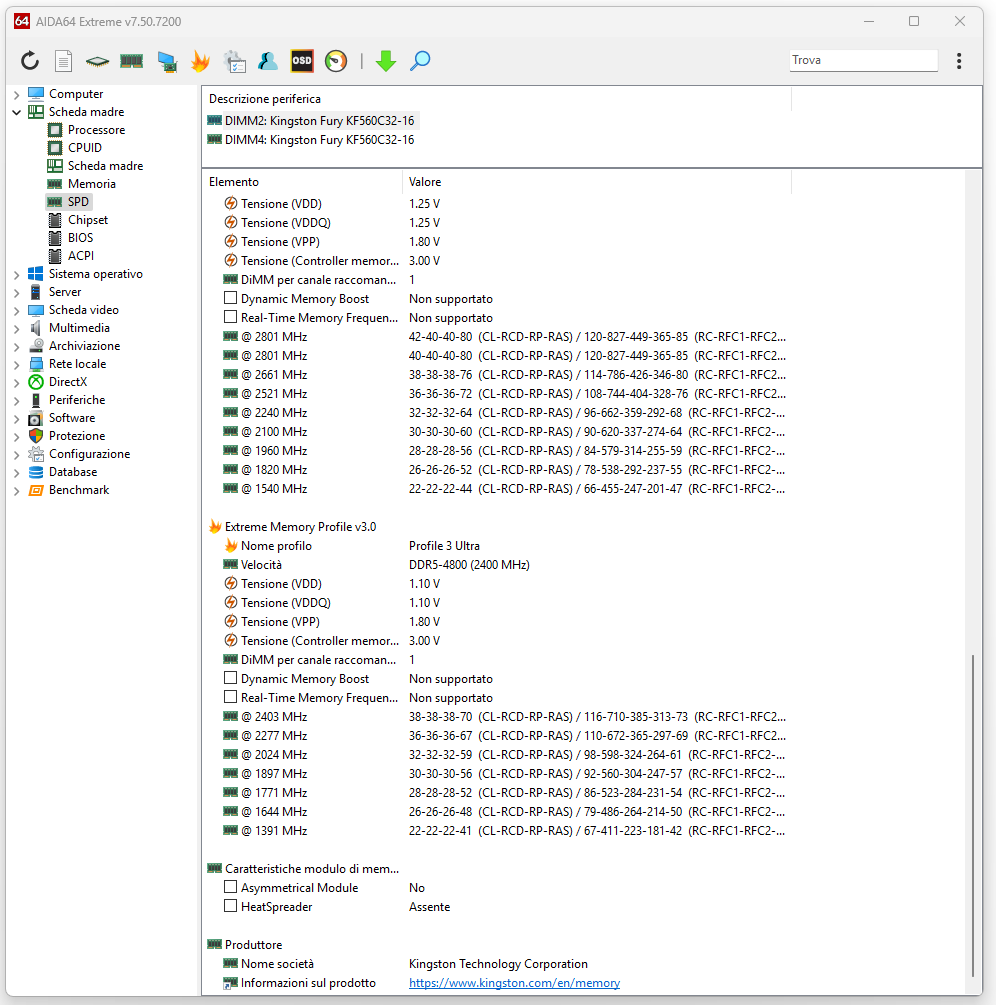Select Processore in the sidebar tree
Image resolution: width=996 pixels, height=1005 pixels.
tap(96, 130)
